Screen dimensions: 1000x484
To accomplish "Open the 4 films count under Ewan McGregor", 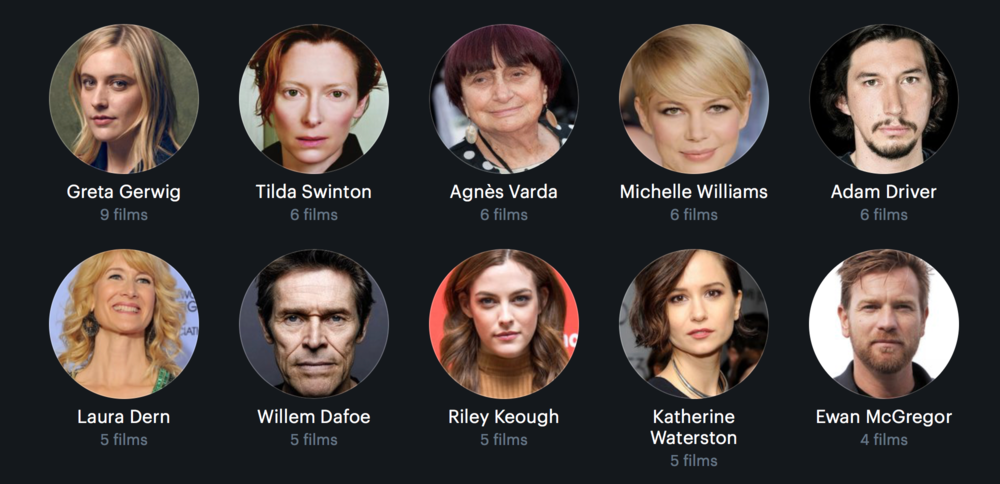I will tap(884, 439).
